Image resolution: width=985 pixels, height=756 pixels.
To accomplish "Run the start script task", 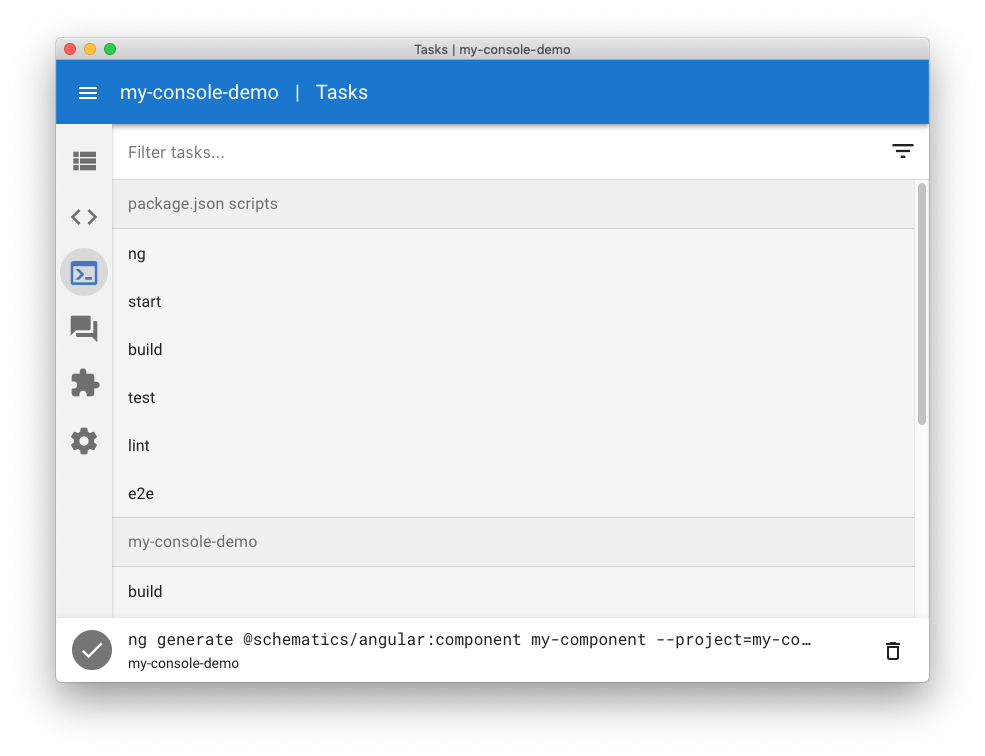I will pos(513,302).
